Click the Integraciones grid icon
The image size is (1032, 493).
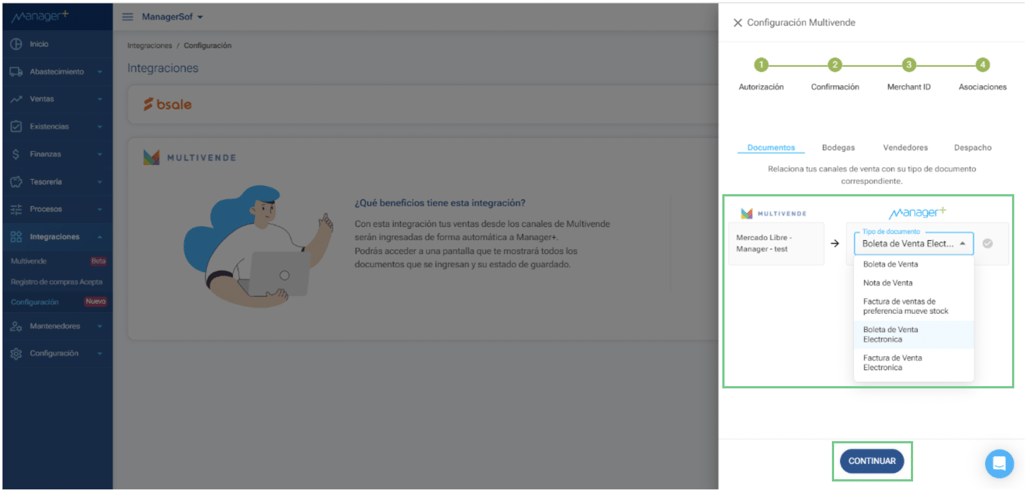click(17, 237)
